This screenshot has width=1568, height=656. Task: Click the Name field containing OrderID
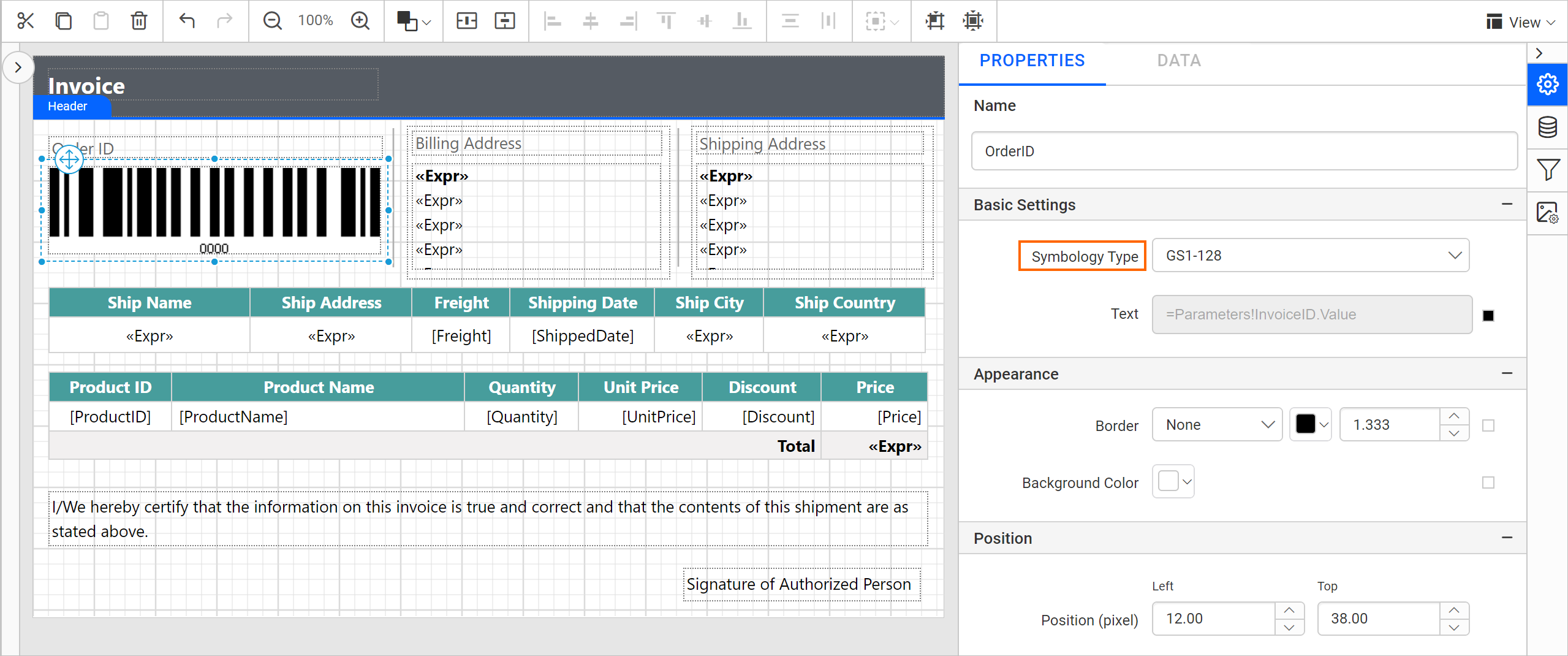[1244, 151]
